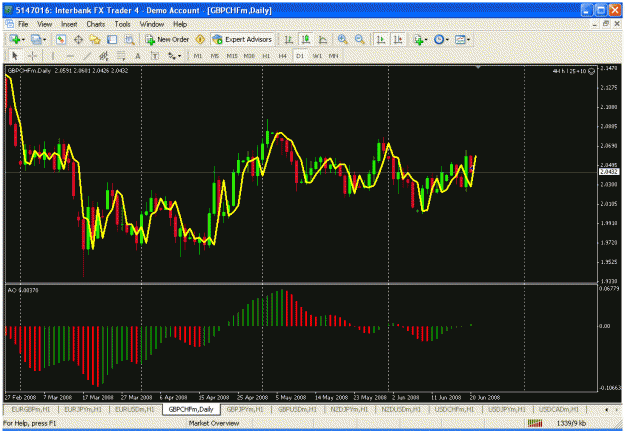Screen dimensions: 625x431
Task: Switch to the GBPUSDm,H1 chart tab
Action: coord(297,409)
